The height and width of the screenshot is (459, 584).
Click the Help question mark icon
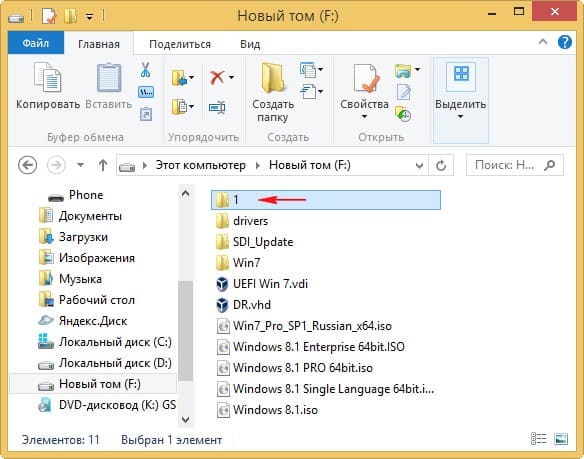point(565,42)
